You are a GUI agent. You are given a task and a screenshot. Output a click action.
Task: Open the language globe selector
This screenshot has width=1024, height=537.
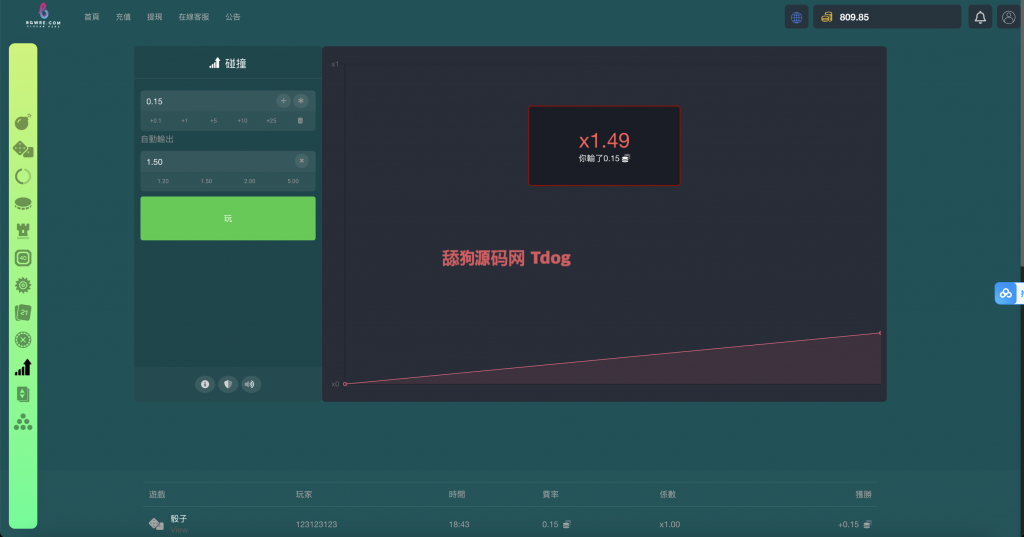[796, 17]
